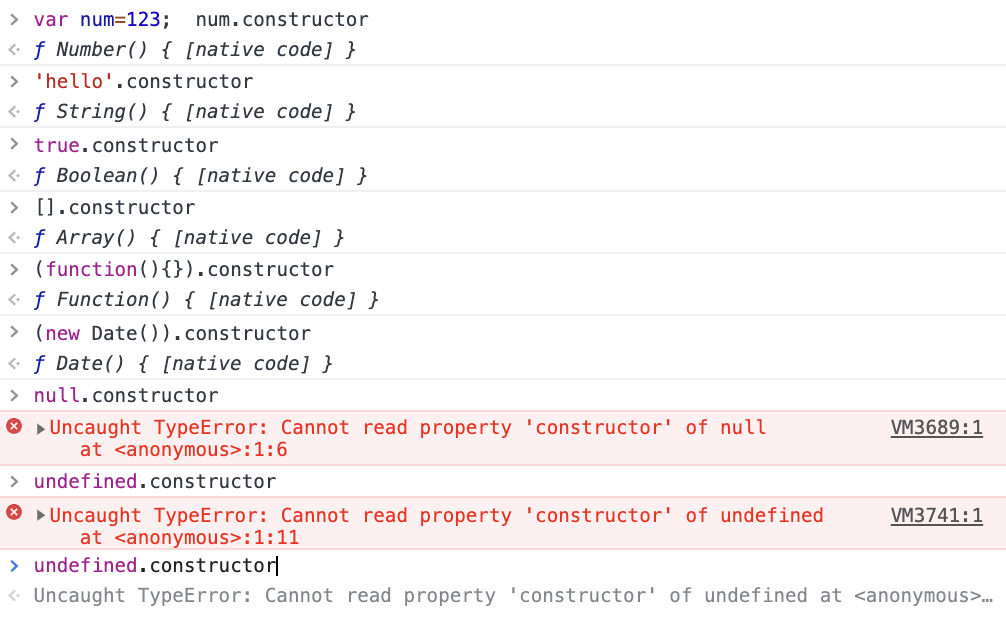Click the red error icon beside undefined TypeError
The image size is (1006, 622).
pos(14,512)
